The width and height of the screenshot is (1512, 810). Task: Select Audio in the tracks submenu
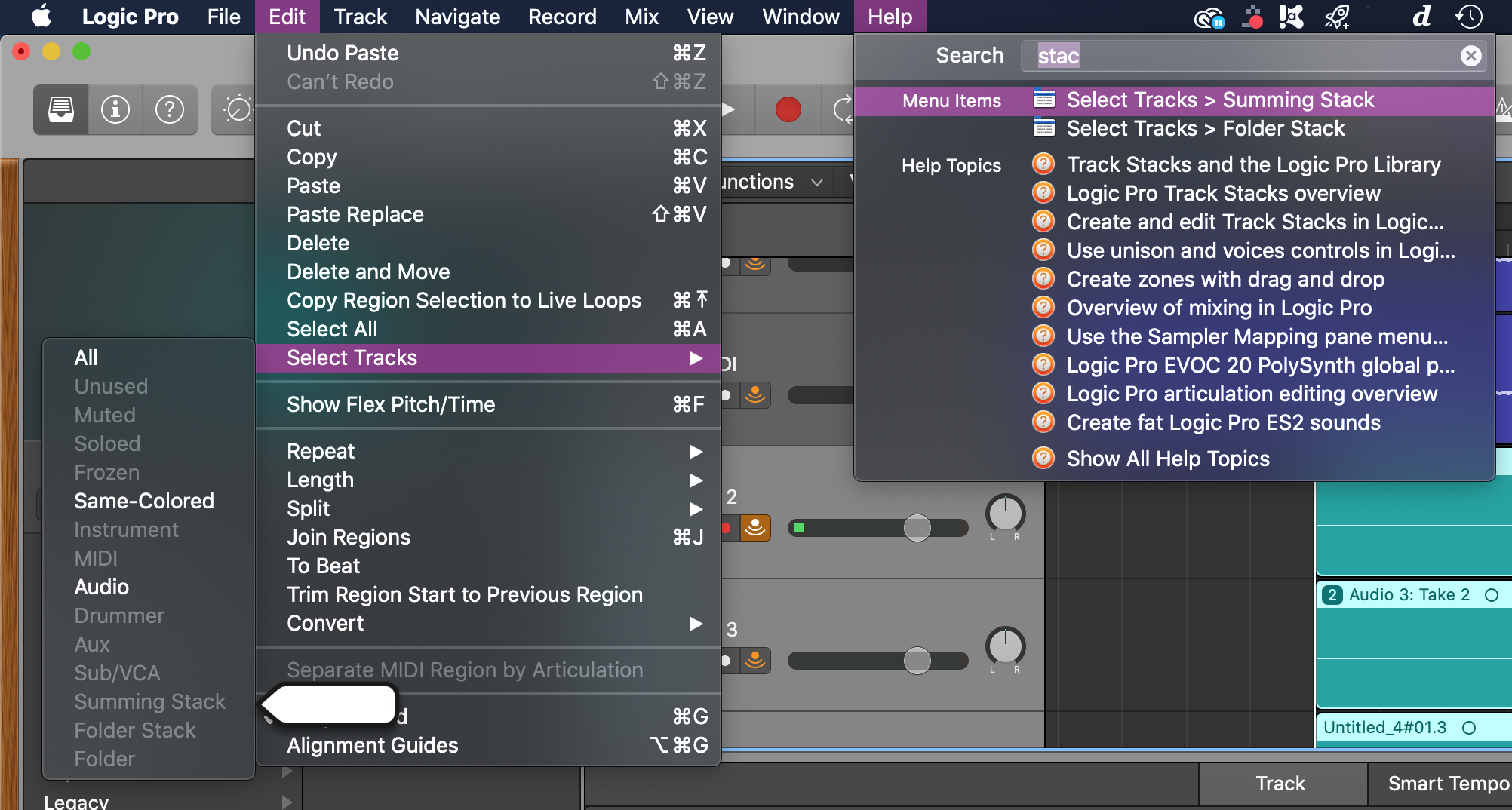tap(149, 587)
